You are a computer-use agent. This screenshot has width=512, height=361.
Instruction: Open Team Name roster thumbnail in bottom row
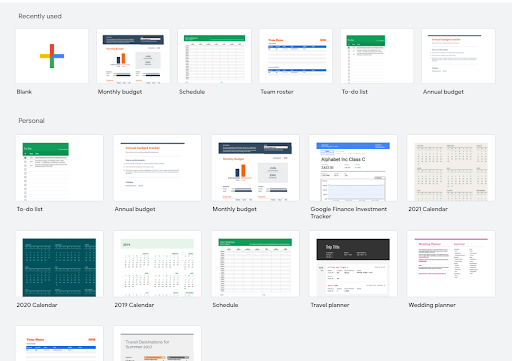[x=59, y=344]
